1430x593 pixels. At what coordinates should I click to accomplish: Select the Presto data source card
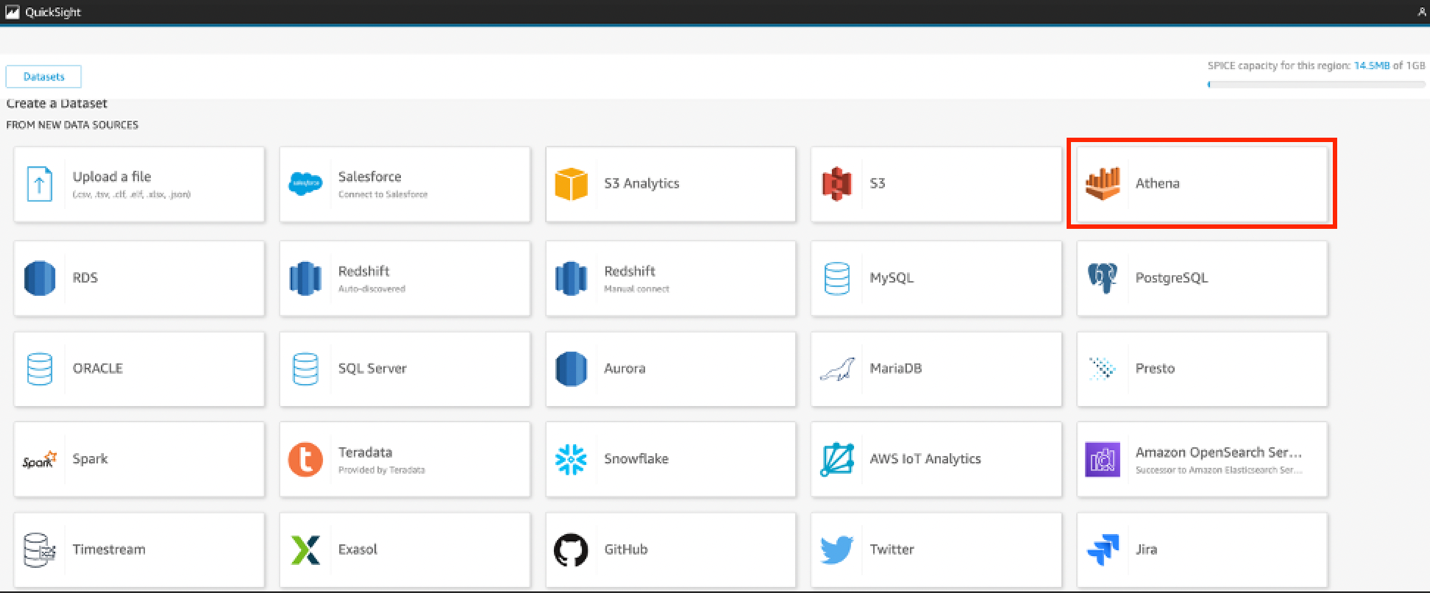point(1202,369)
